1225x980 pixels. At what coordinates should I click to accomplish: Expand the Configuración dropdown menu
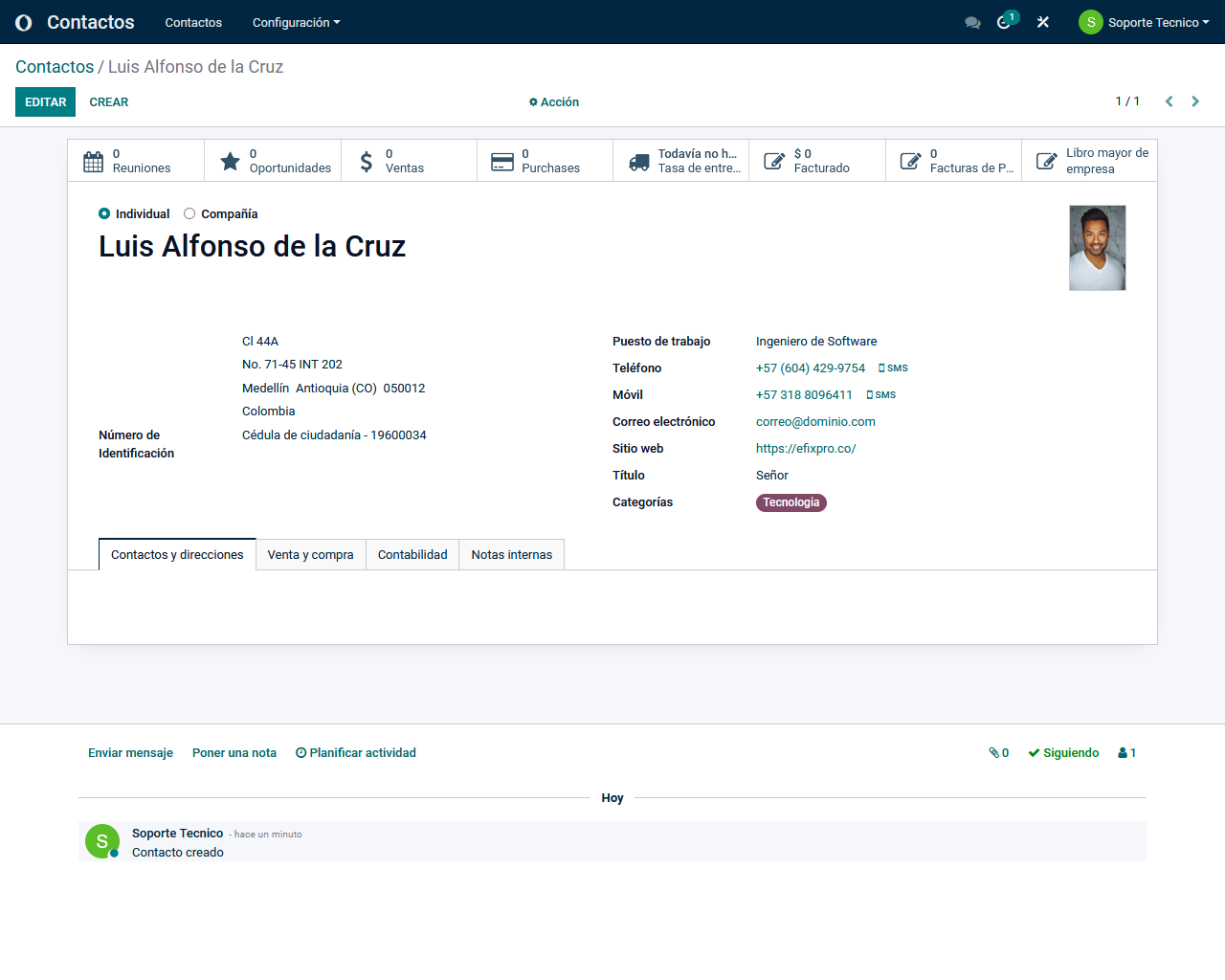(x=296, y=22)
